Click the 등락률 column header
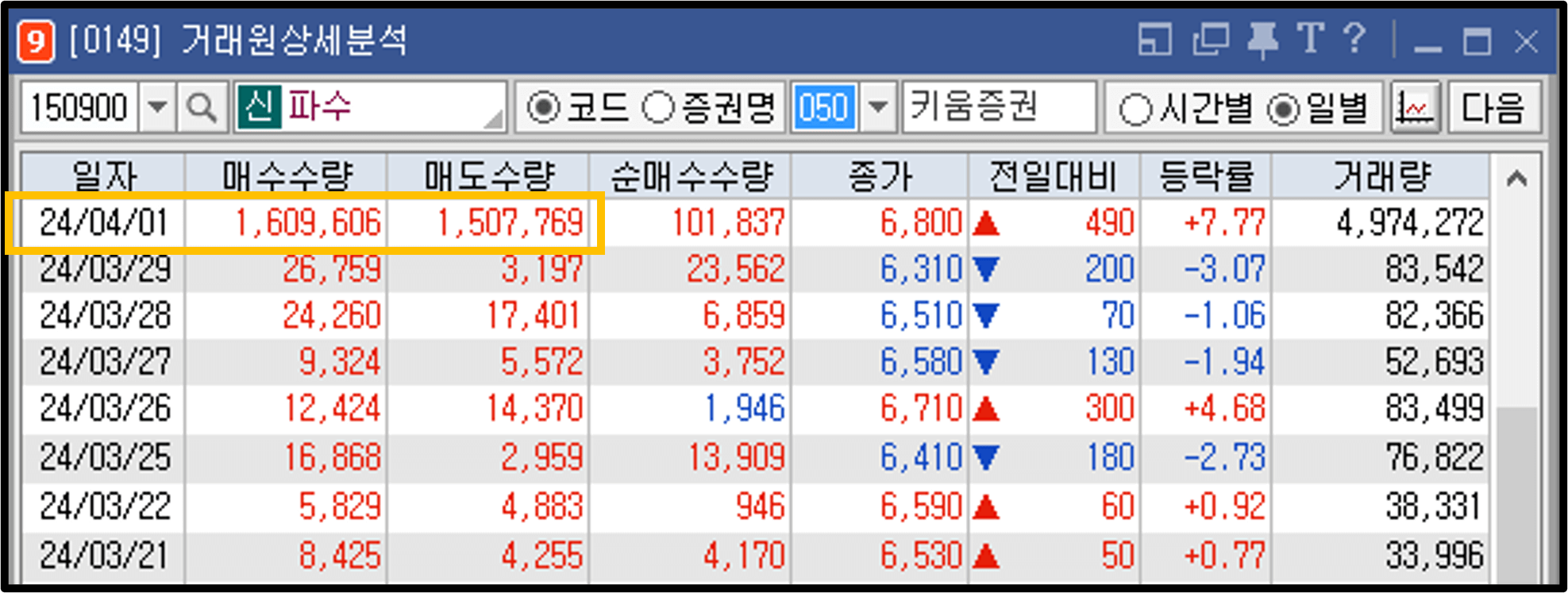 [x=1207, y=176]
